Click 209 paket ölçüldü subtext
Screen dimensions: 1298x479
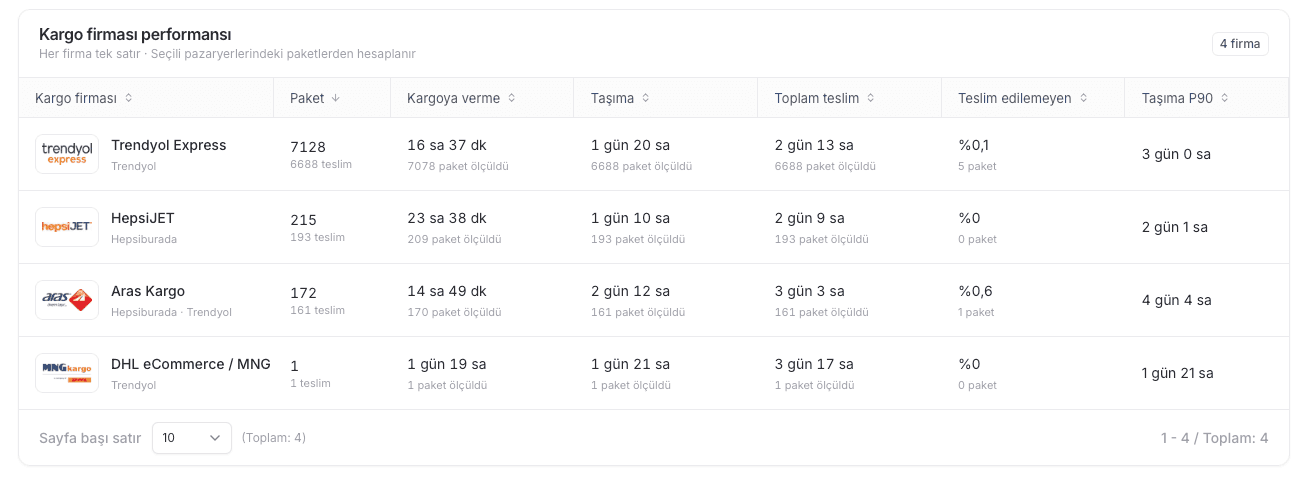pyautogui.click(x=455, y=239)
